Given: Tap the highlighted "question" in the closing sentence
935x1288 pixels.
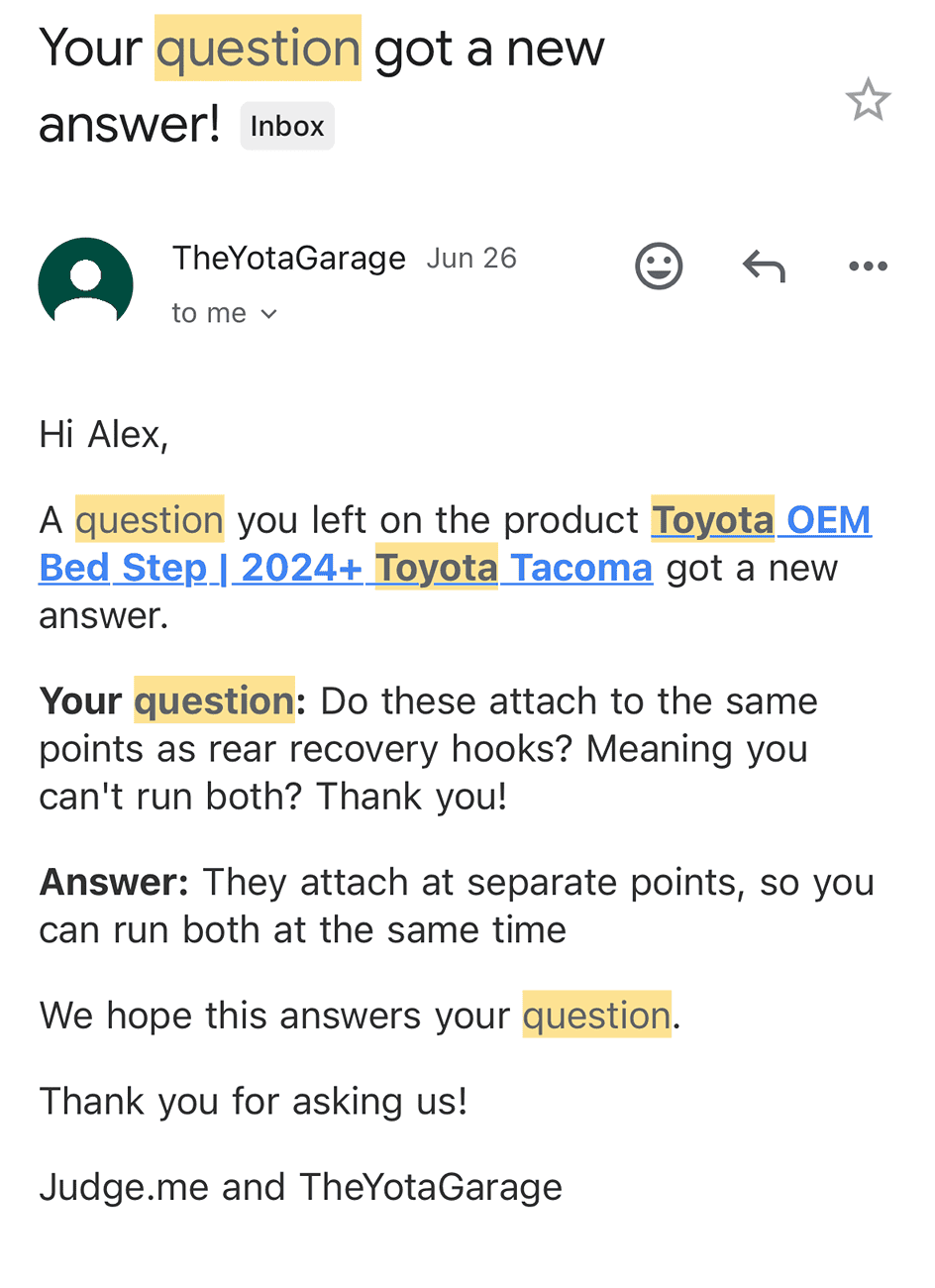Looking at the screenshot, I should coord(597,1016).
